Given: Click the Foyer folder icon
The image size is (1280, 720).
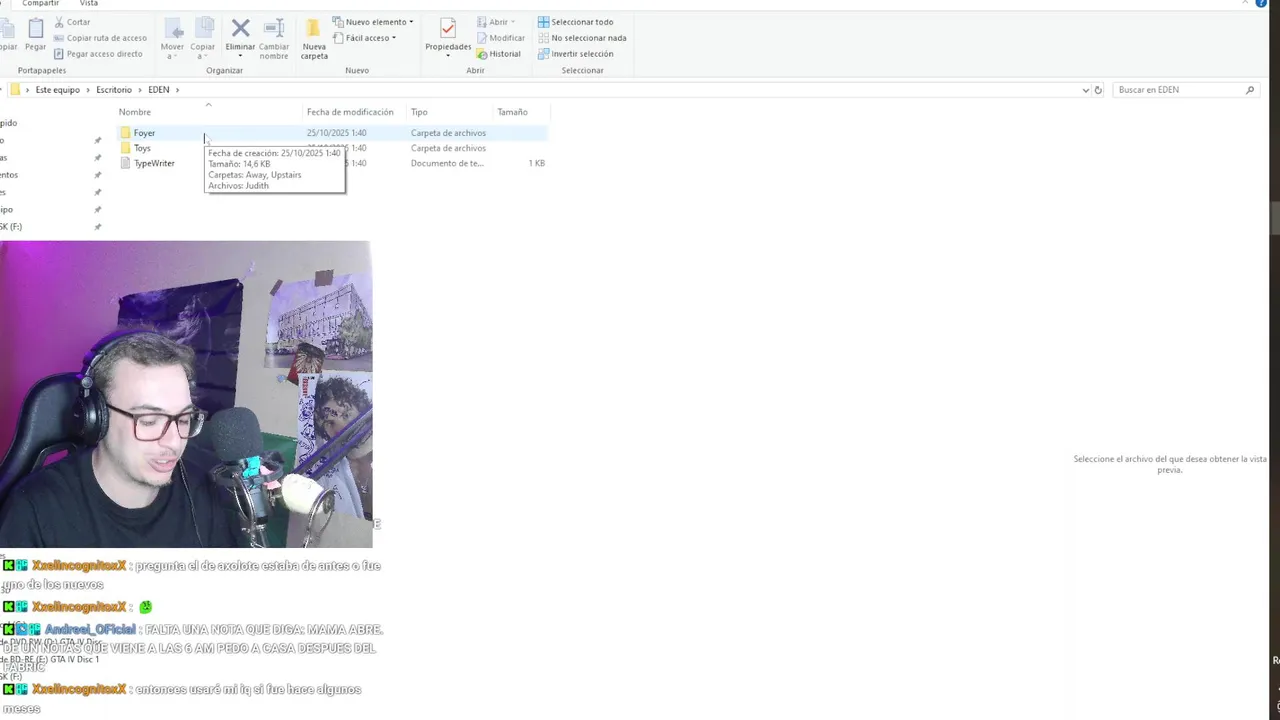Looking at the screenshot, I should [x=125, y=133].
